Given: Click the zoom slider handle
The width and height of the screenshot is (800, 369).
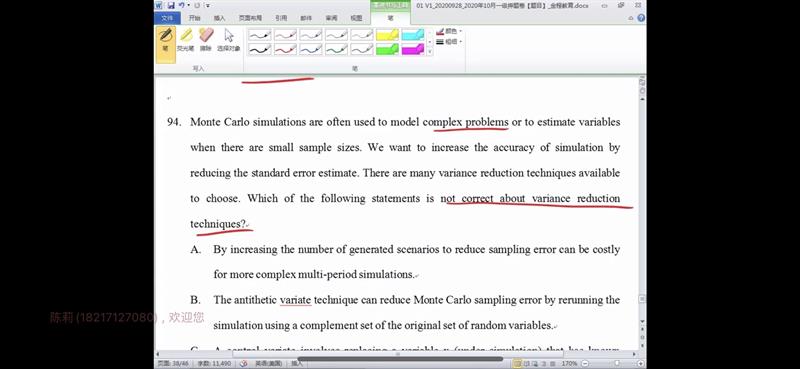Looking at the screenshot, I should pos(617,364).
